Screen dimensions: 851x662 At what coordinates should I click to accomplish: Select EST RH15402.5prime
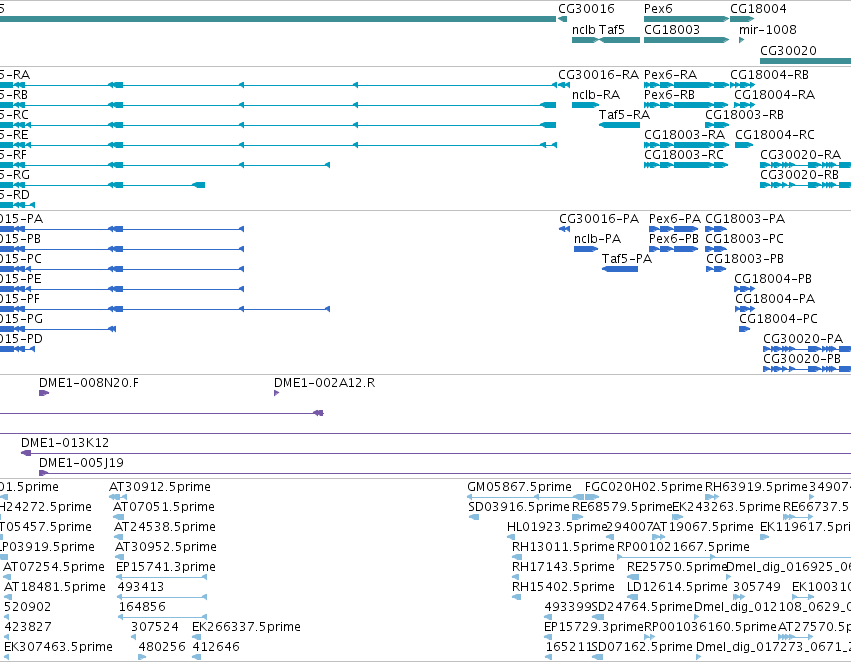point(563,587)
